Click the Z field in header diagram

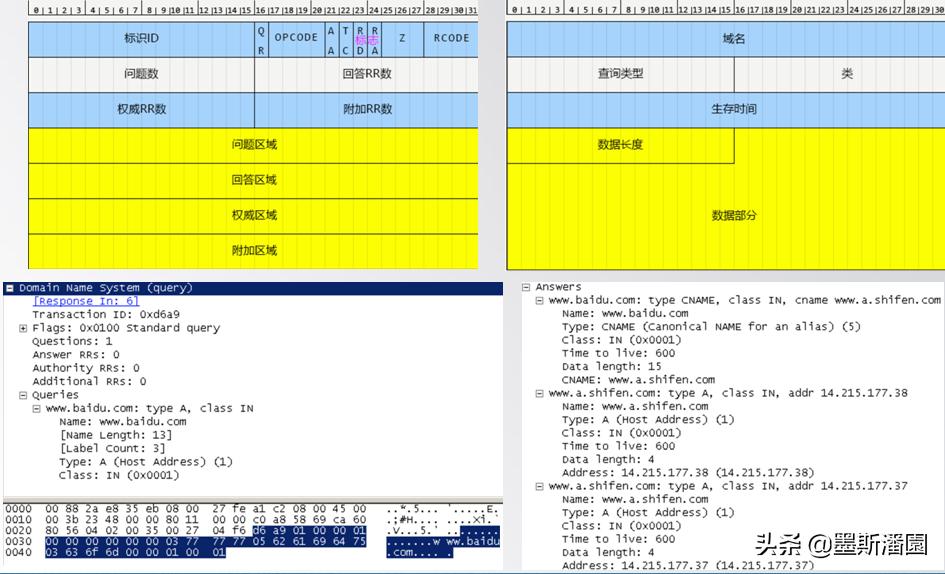tap(403, 39)
